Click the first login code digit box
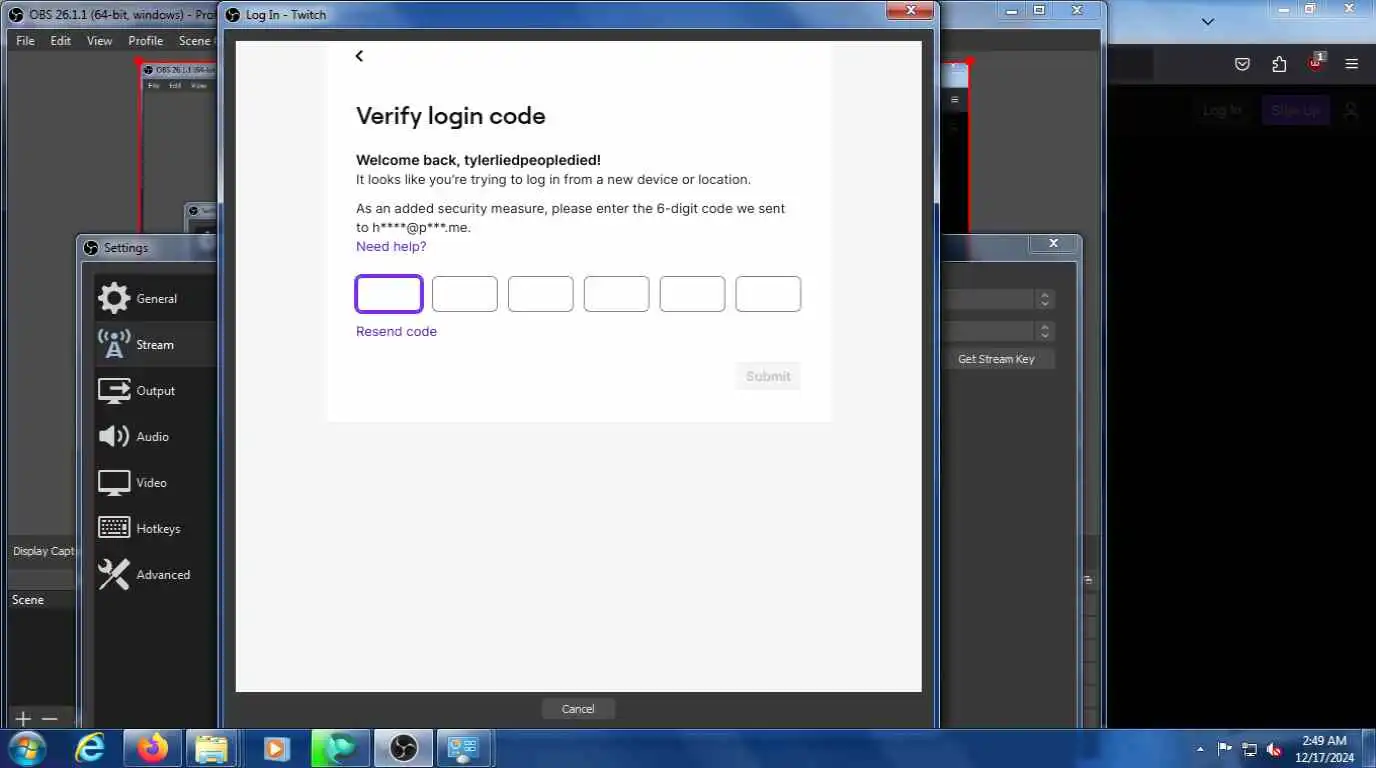Viewport: 1376px width, 768px height. coord(389,294)
